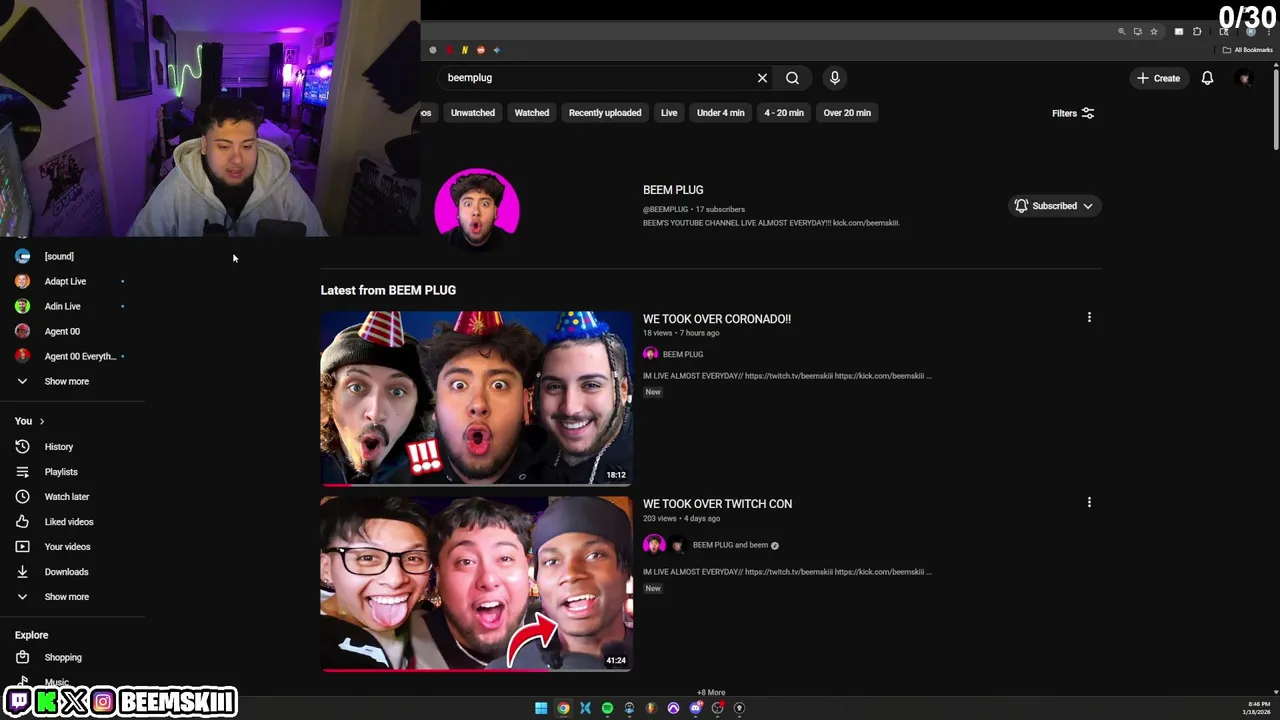The width and height of the screenshot is (1280, 720).
Task: Open the Windows Start button
Action: (541, 708)
